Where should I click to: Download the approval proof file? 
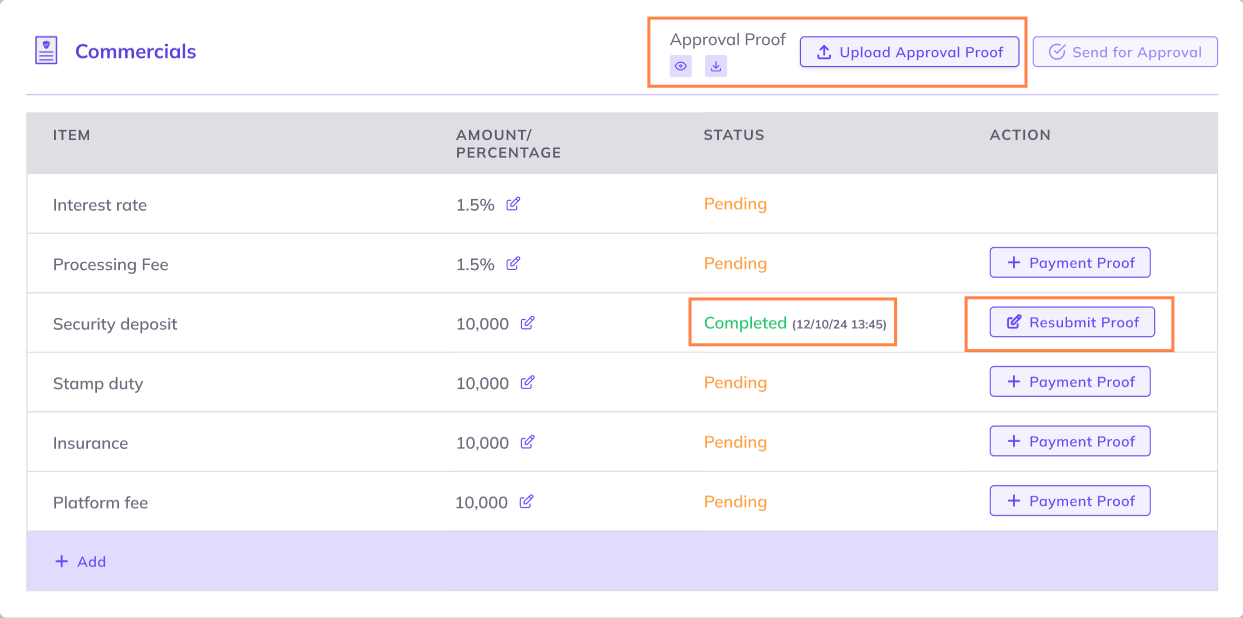point(716,67)
